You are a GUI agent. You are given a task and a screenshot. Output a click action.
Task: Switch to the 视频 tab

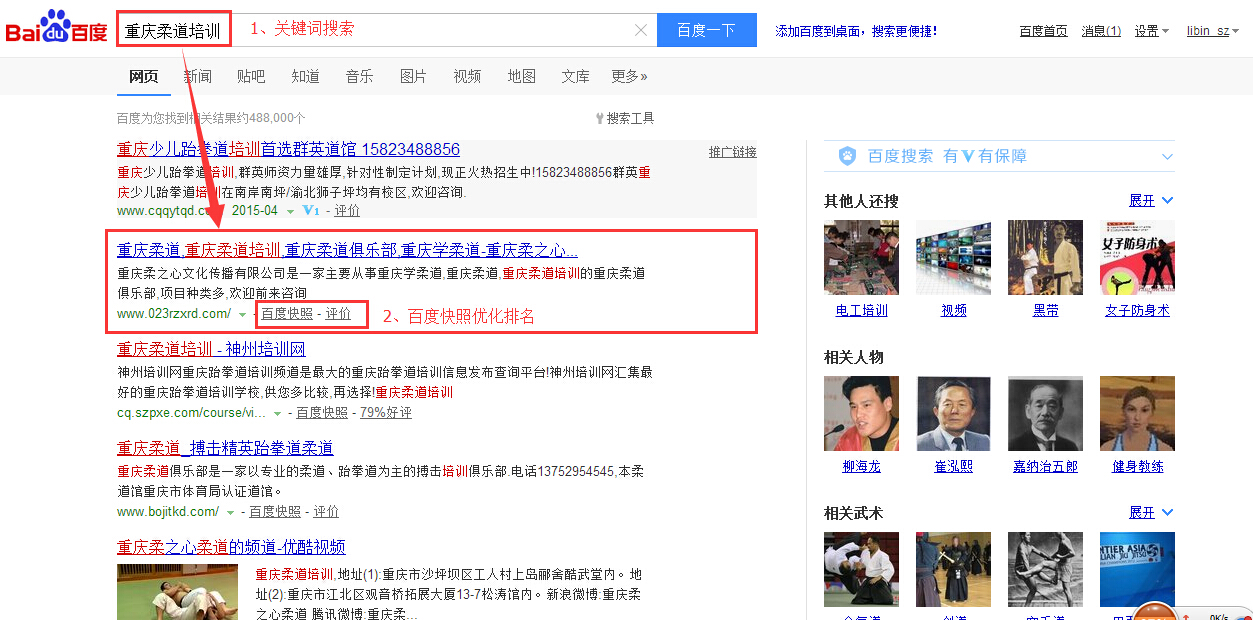tap(467, 76)
